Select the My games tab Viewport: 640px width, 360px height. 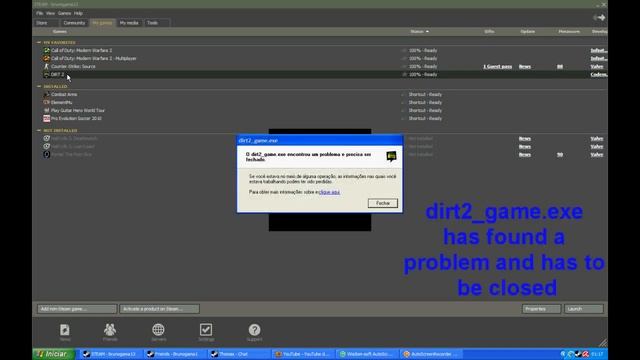(102, 23)
